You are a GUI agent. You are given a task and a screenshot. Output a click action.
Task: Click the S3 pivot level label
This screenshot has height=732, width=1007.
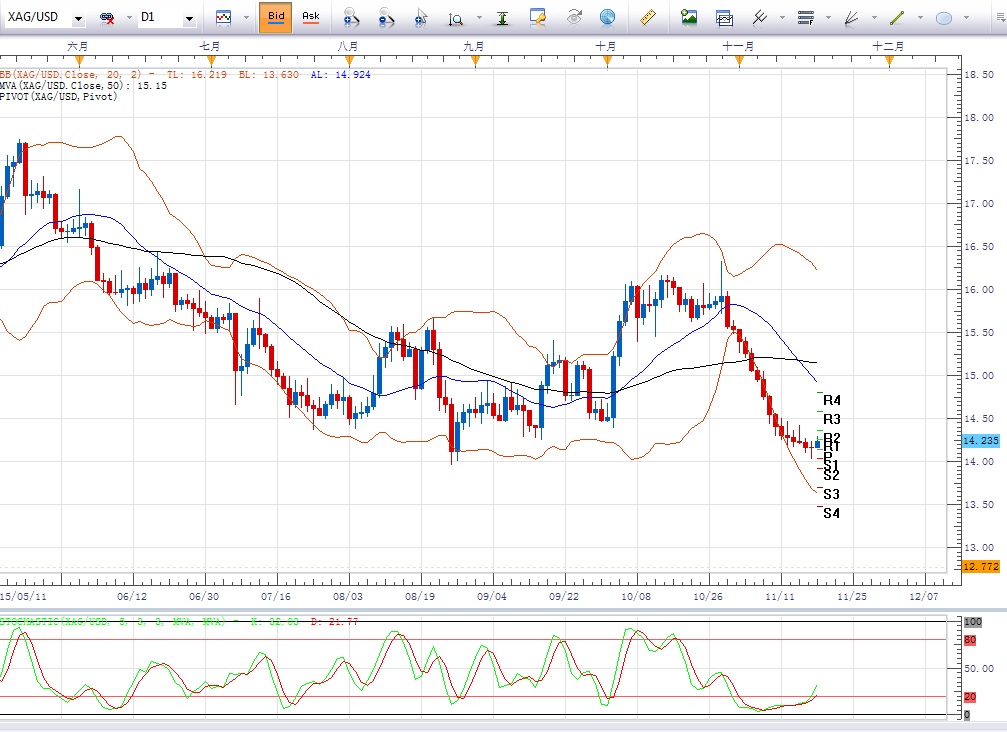[x=831, y=494]
